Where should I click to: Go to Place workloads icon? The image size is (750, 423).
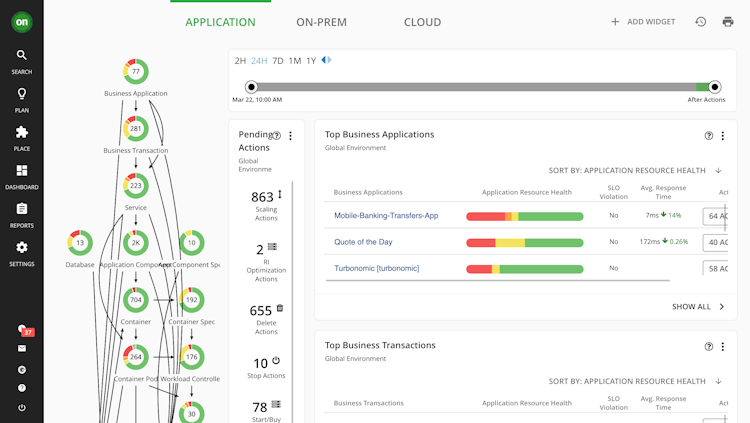(x=21, y=132)
